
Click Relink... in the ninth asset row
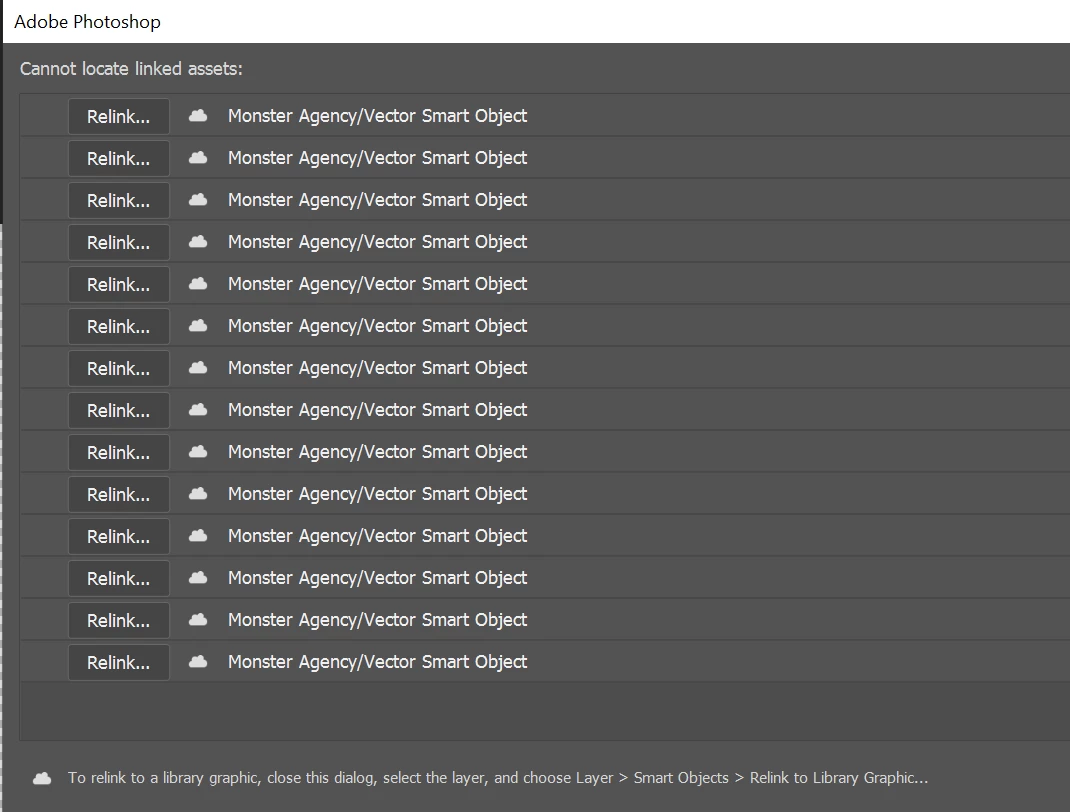119,452
